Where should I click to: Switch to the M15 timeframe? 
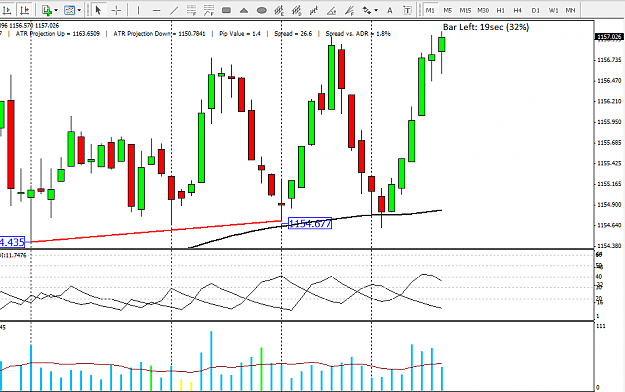(x=465, y=10)
